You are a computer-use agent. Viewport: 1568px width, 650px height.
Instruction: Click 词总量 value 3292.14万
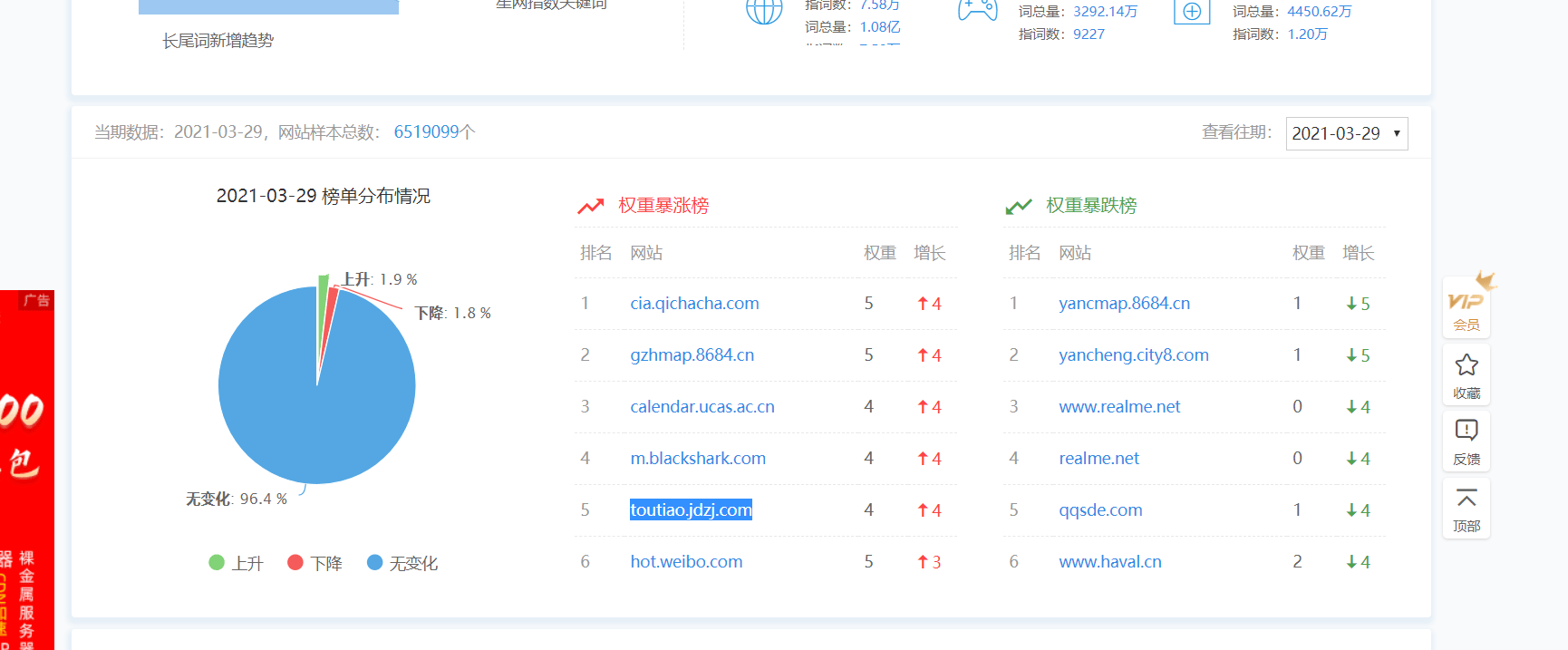coord(1105,12)
